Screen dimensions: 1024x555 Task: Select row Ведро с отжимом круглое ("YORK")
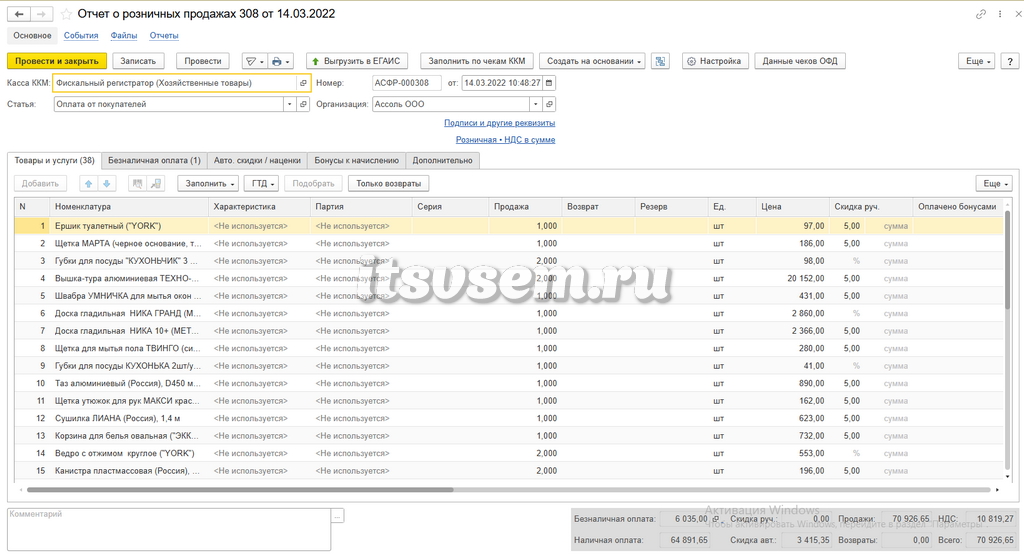pos(509,454)
